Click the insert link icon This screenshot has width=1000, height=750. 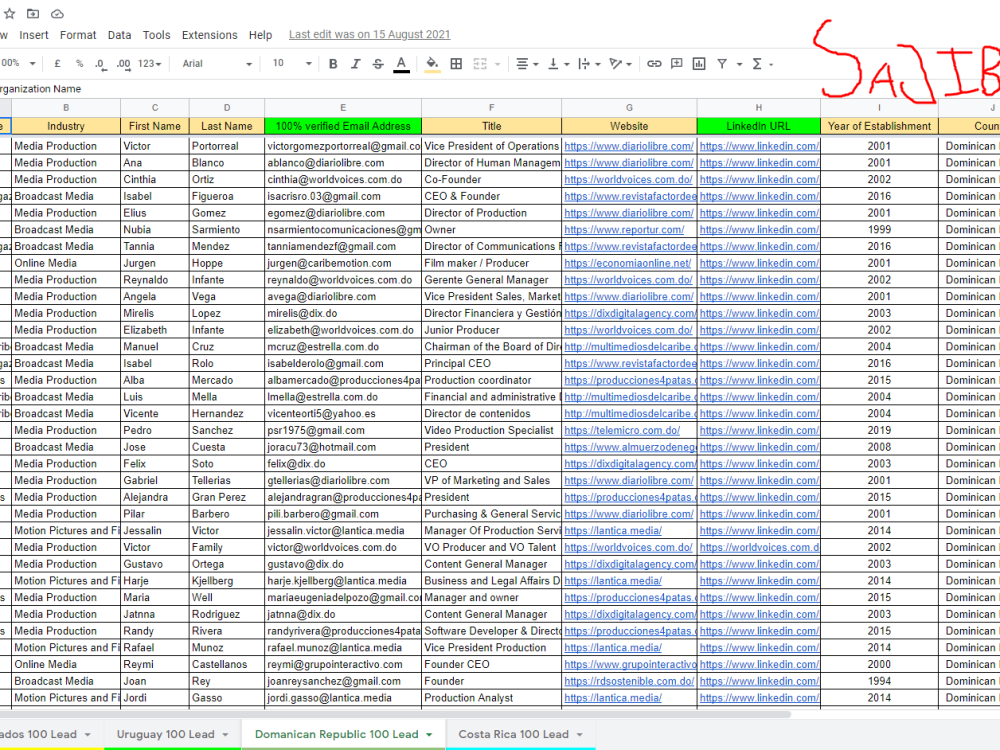(x=654, y=64)
